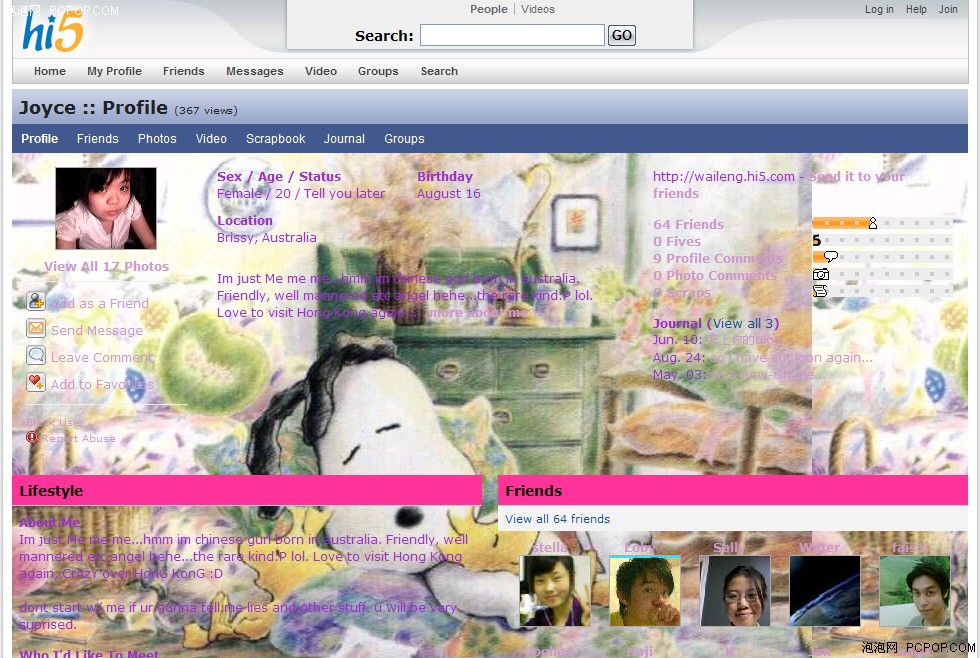Select the Friends tab on Joyce's page
Image resolution: width=980 pixels, height=658 pixels.
(98, 139)
